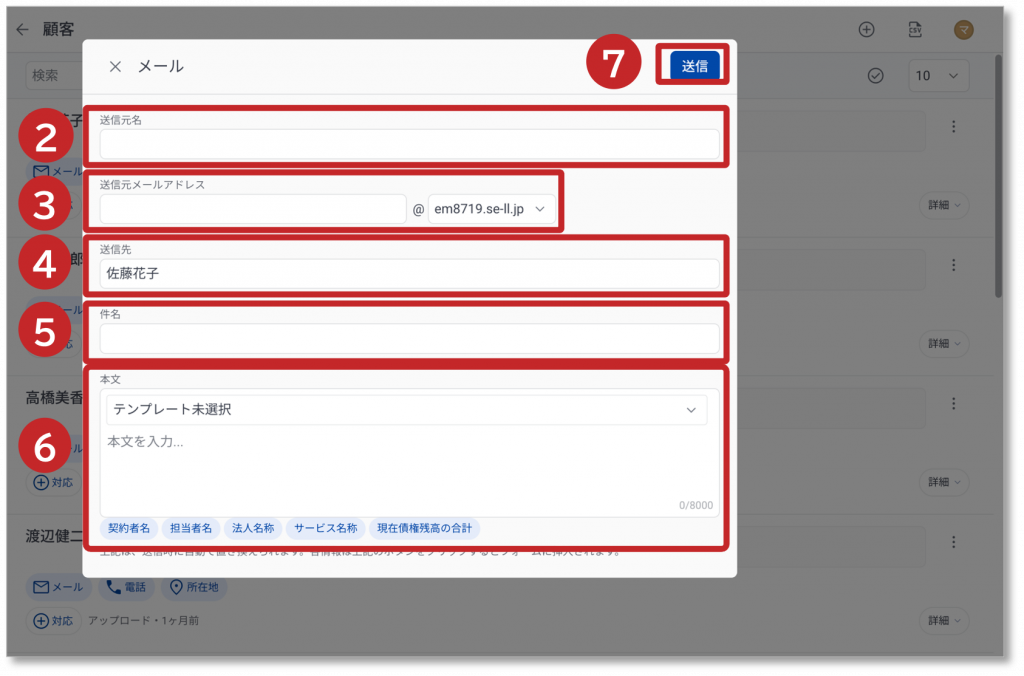Insert the 担当者名 placeholder tag
The height and width of the screenshot is (676, 1024).
click(190, 528)
